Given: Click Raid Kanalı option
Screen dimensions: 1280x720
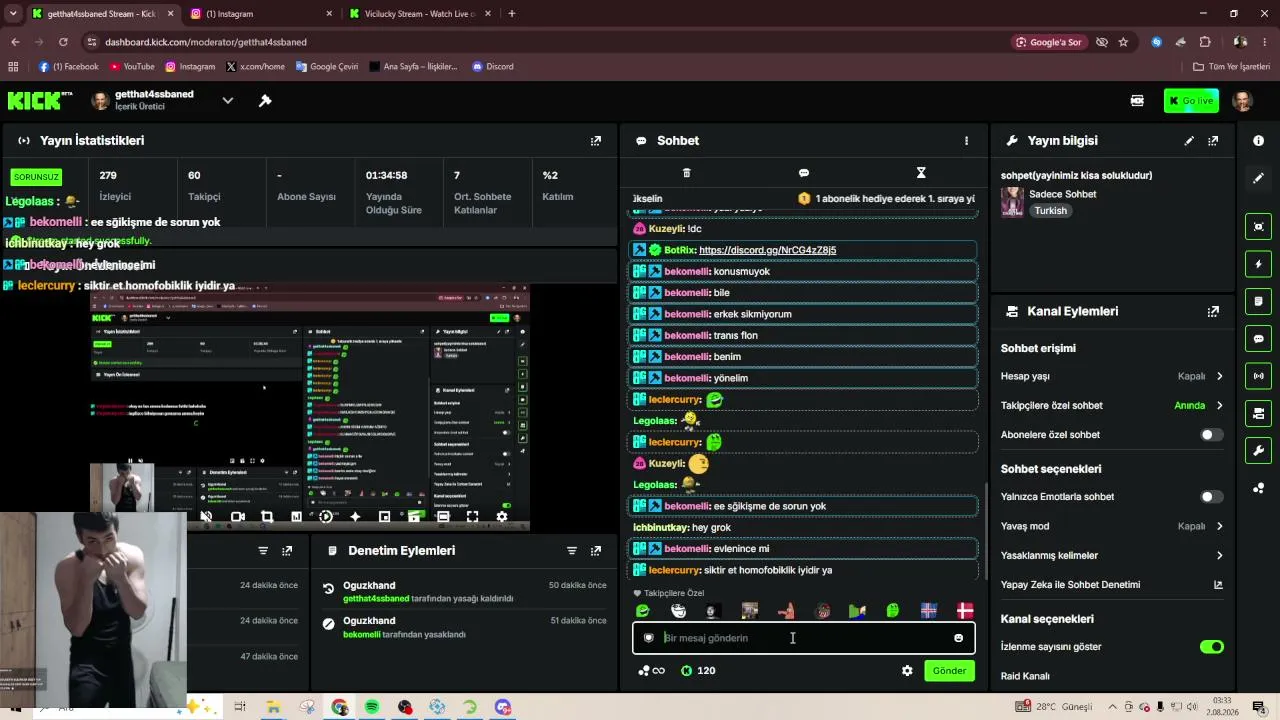Looking at the screenshot, I should 1025,676.
